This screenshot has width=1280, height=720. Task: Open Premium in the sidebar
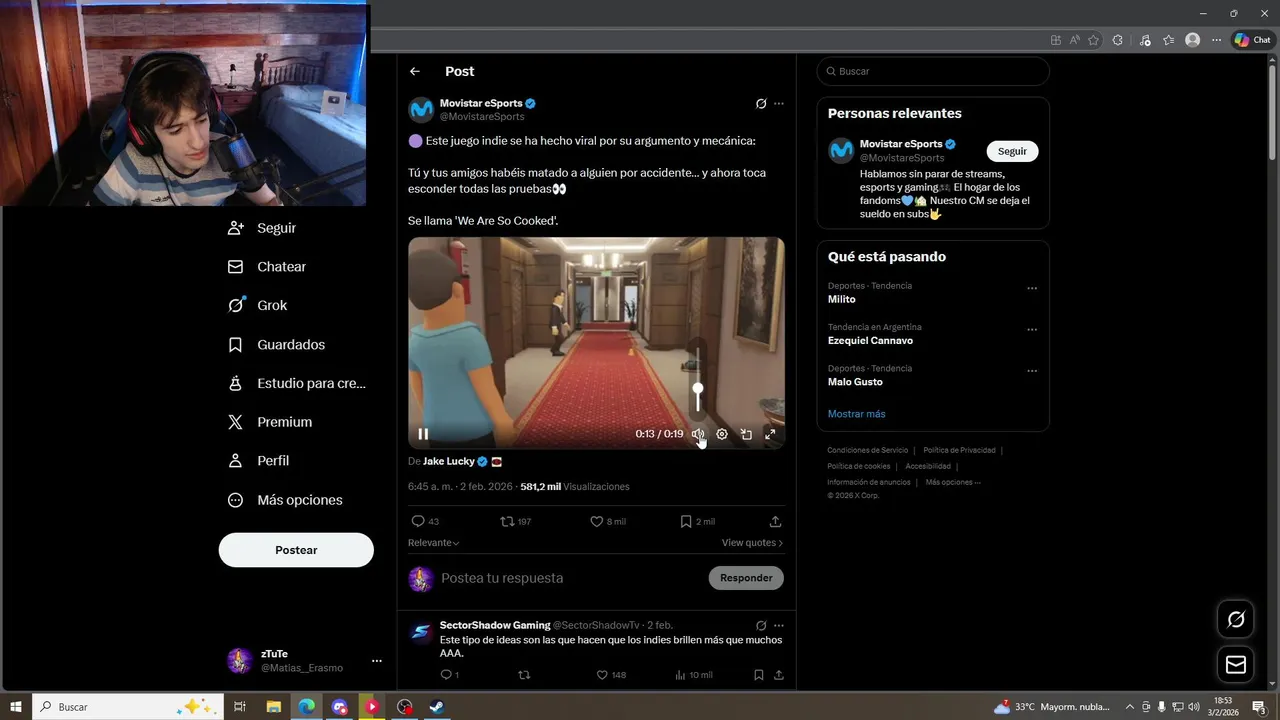tap(270, 422)
